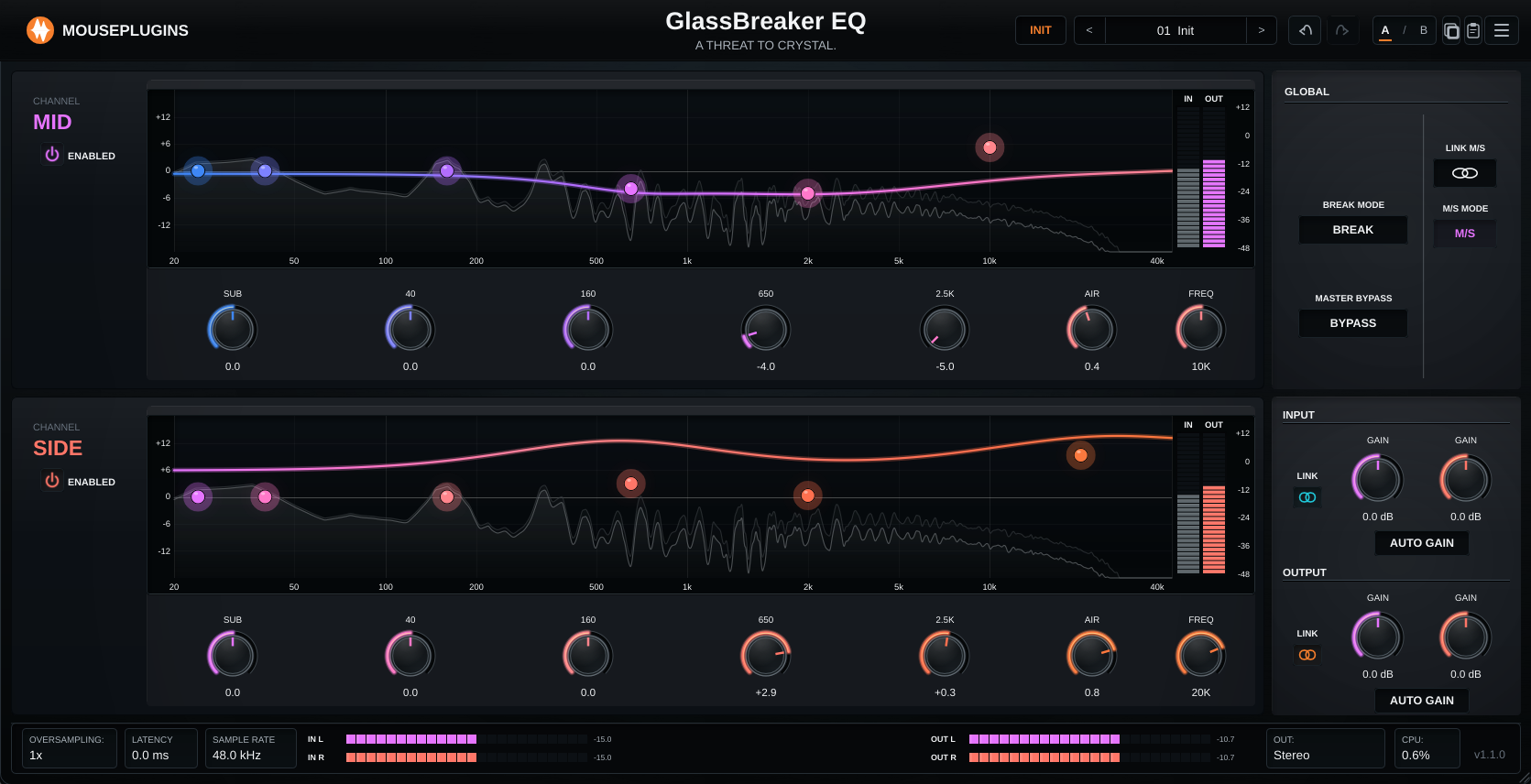Toggle the Link M/S chain icon
This screenshot has width=1531, height=784.
[x=1465, y=173]
